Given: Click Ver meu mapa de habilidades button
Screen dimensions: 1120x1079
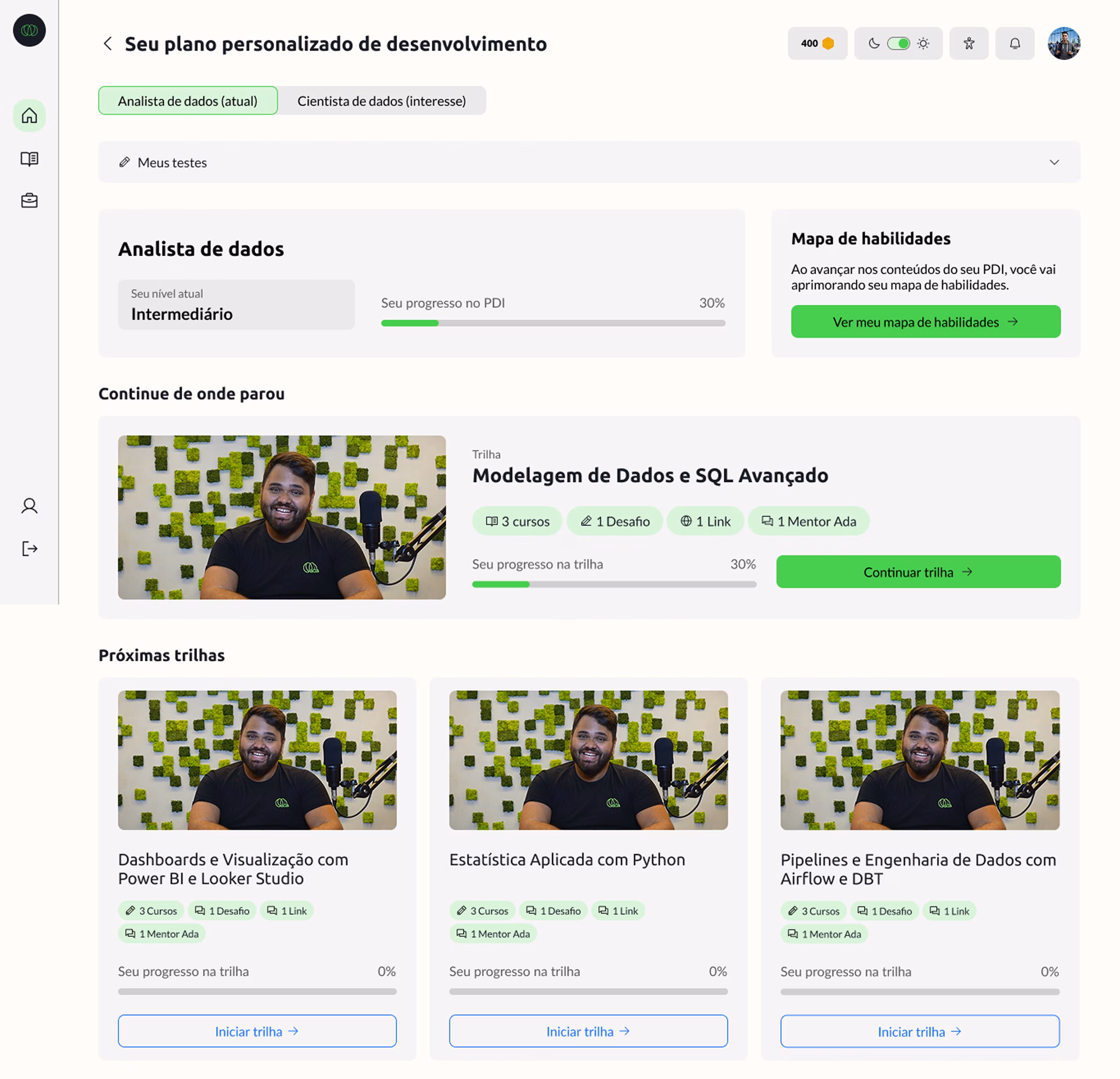Looking at the screenshot, I should point(925,322).
